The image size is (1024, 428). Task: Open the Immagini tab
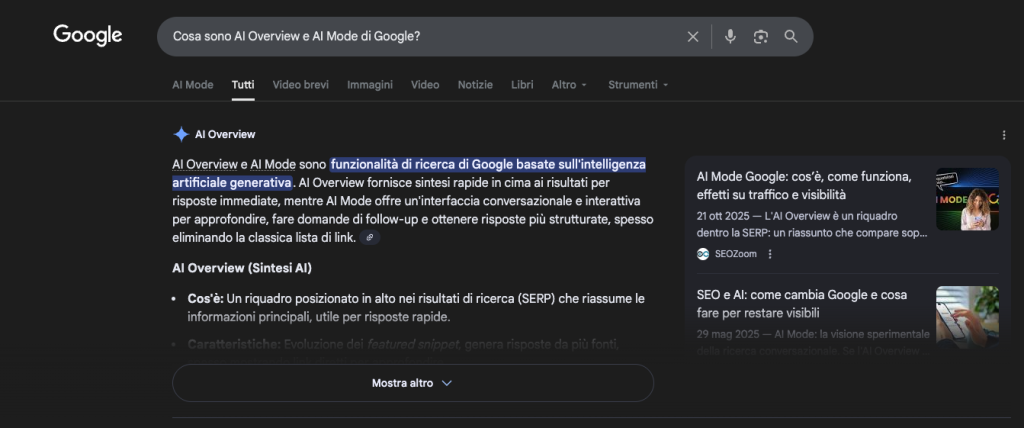(x=370, y=85)
